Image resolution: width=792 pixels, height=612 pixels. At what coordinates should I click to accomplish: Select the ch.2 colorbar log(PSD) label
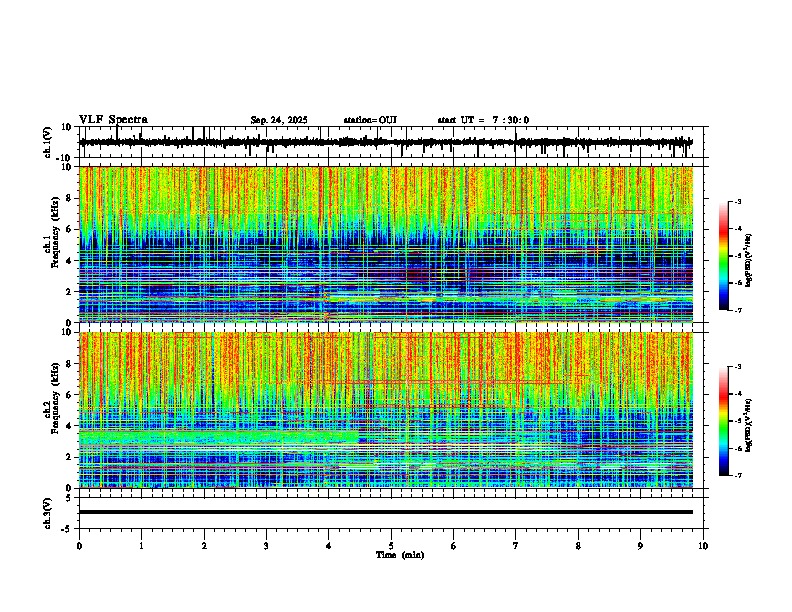pyautogui.click(x=749, y=426)
